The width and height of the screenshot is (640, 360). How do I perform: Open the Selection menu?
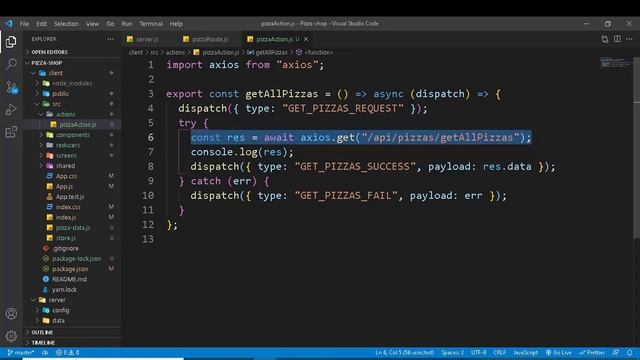pos(67,24)
